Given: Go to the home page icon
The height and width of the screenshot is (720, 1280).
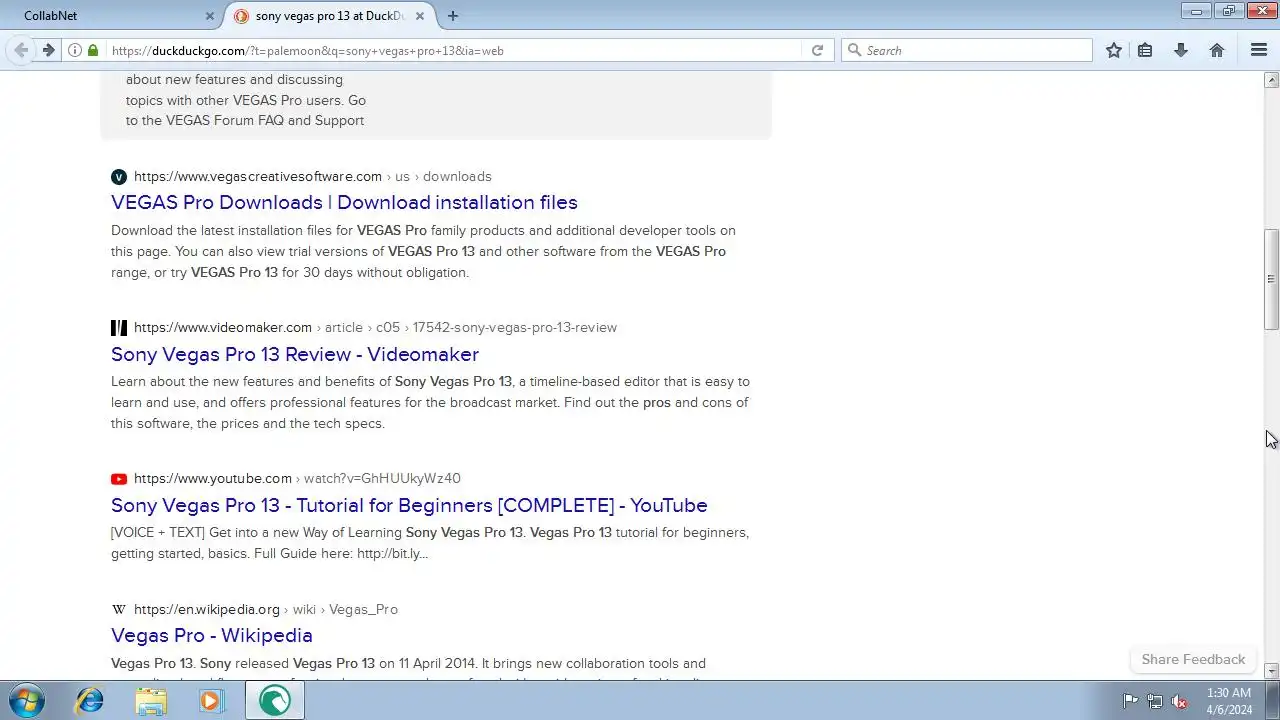Looking at the screenshot, I should pos(1217,50).
